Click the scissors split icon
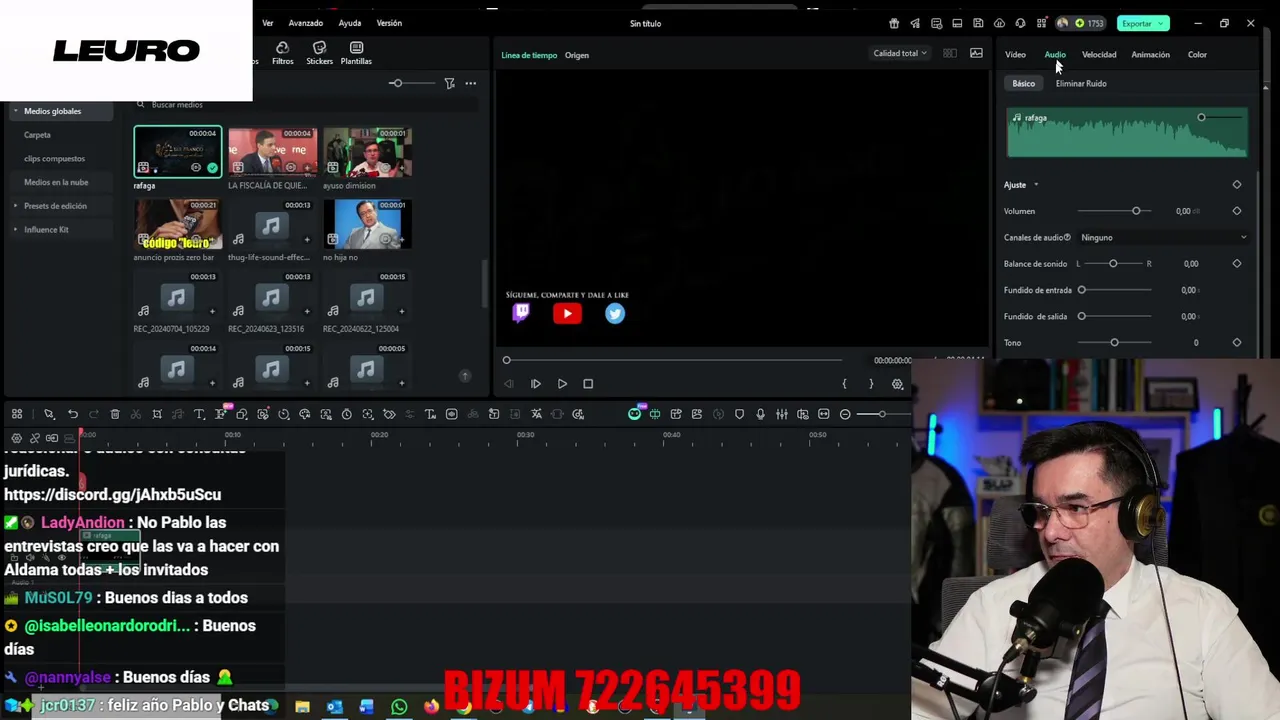The image size is (1280, 720). click(x=135, y=414)
